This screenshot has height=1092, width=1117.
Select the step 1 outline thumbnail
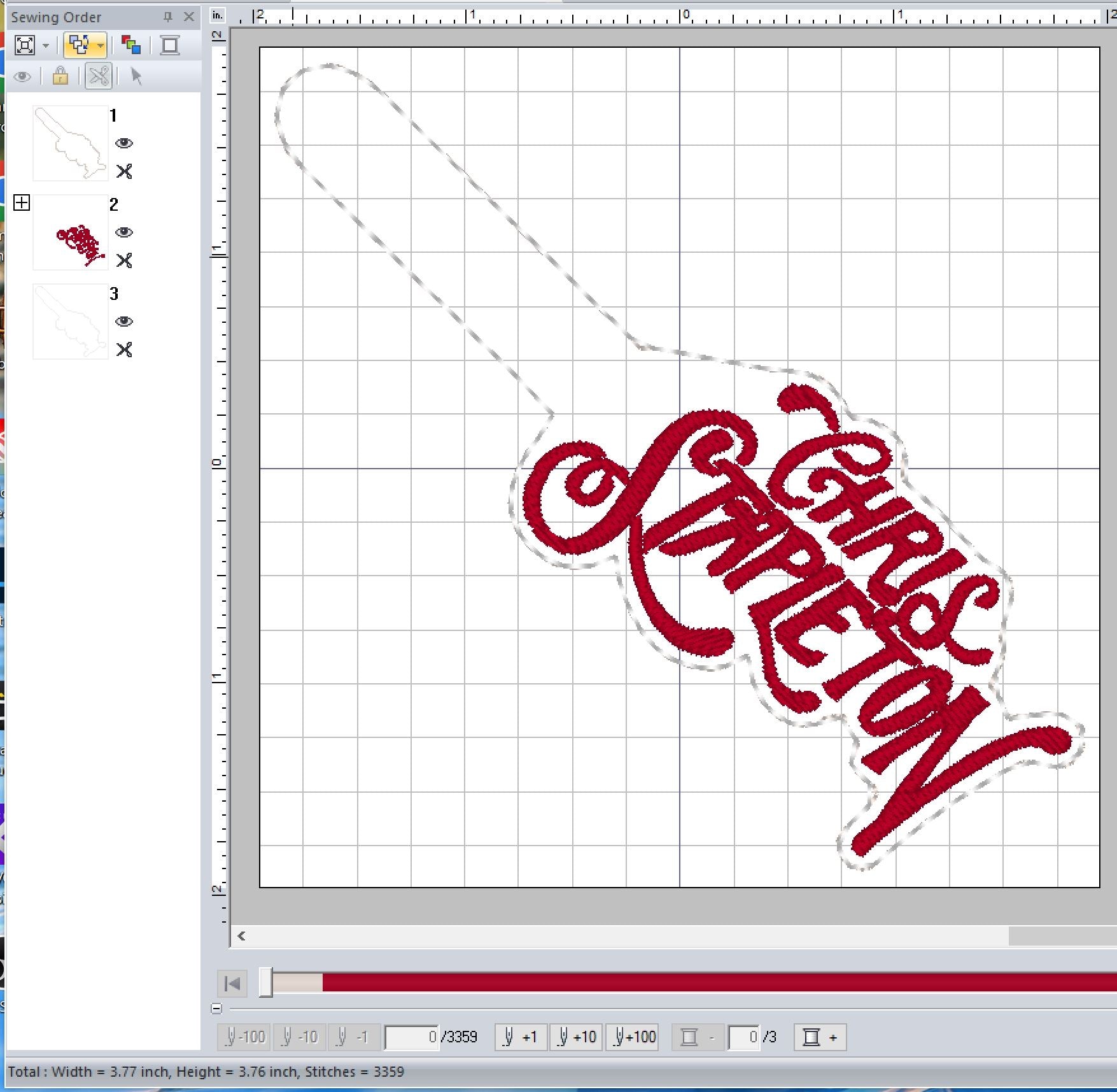[x=70, y=143]
